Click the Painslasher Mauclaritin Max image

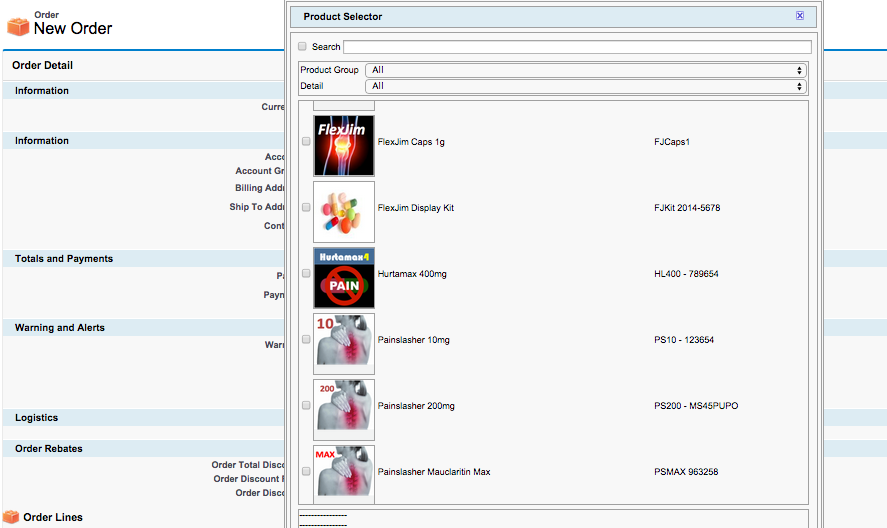pos(344,475)
